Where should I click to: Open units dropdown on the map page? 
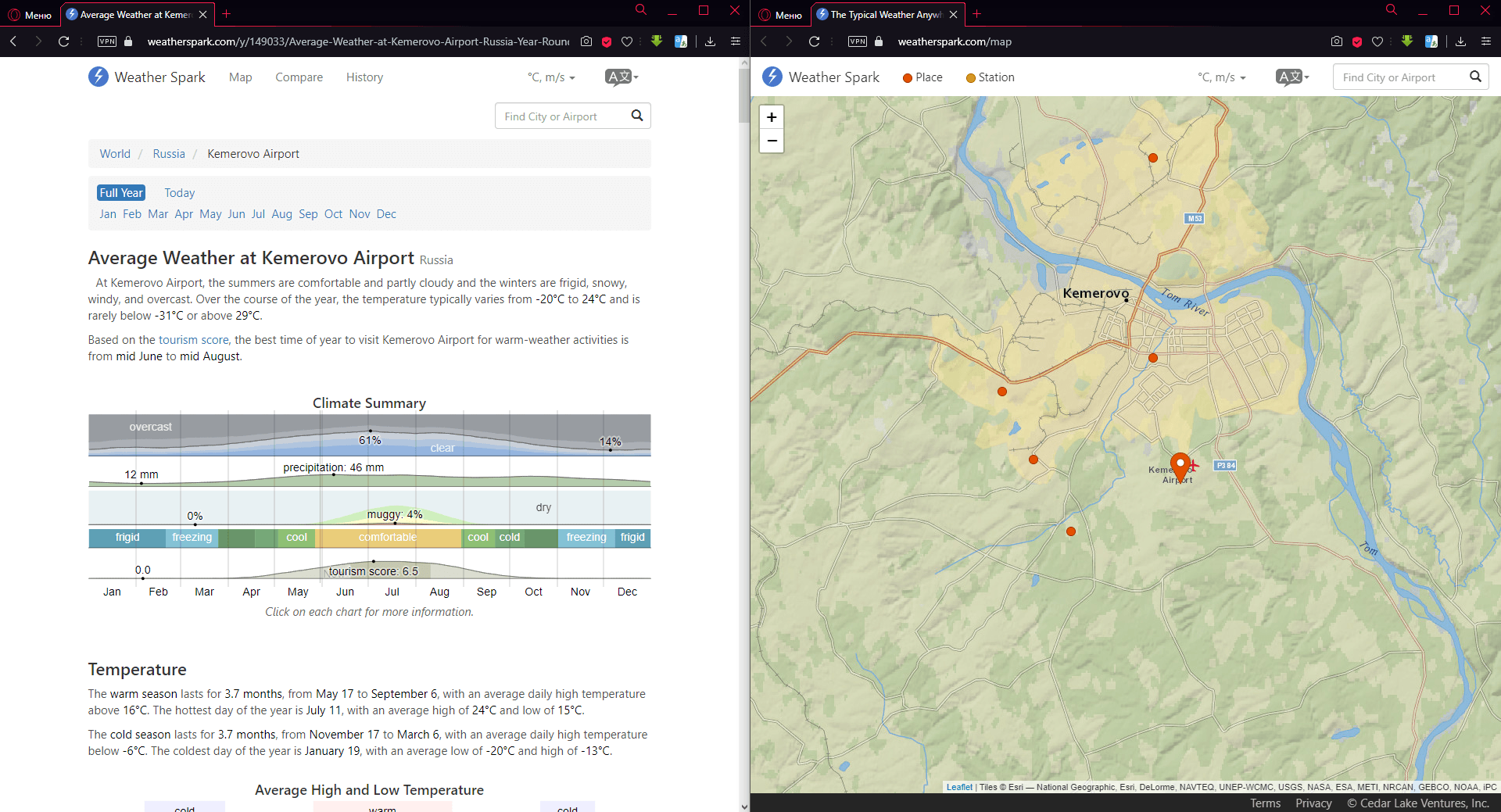[x=1221, y=77]
